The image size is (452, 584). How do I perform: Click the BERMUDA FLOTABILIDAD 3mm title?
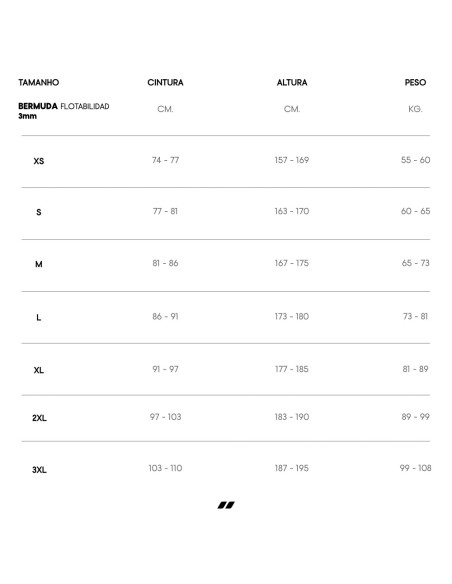pos(64,111)
